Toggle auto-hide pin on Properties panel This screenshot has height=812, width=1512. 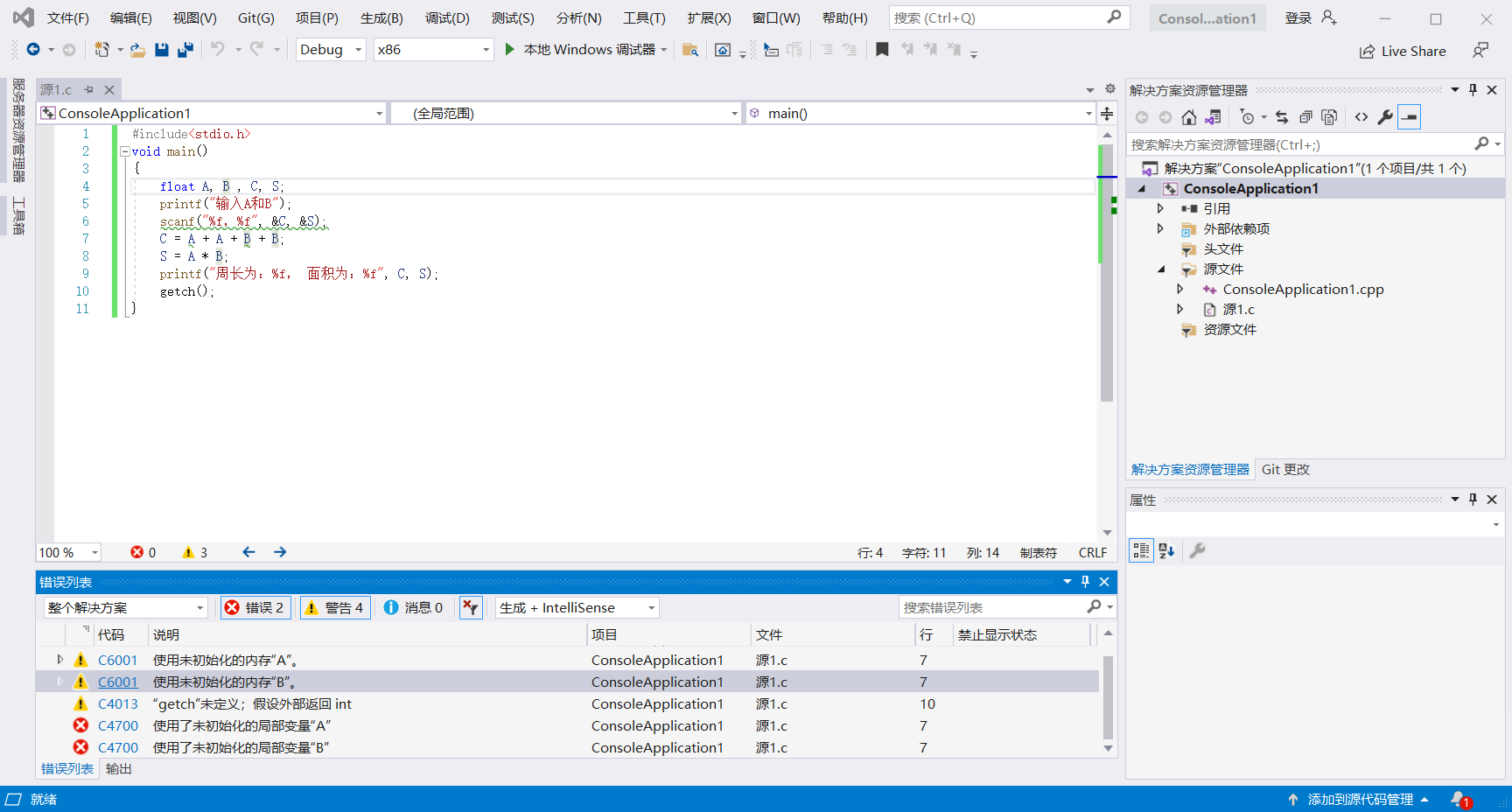[x=1473, y=500]
